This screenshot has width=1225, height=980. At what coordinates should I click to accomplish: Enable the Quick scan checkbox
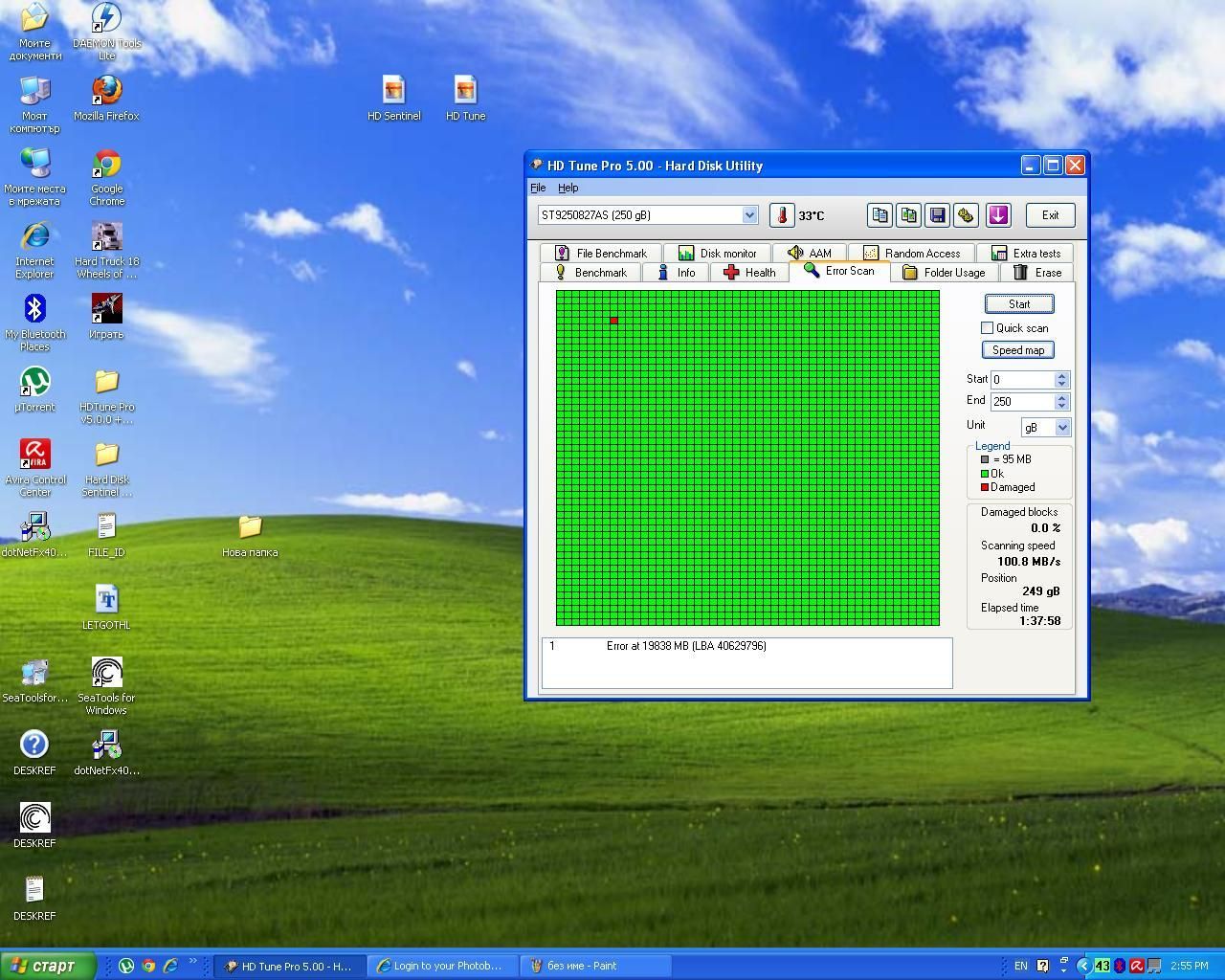[x=987, y=328]
